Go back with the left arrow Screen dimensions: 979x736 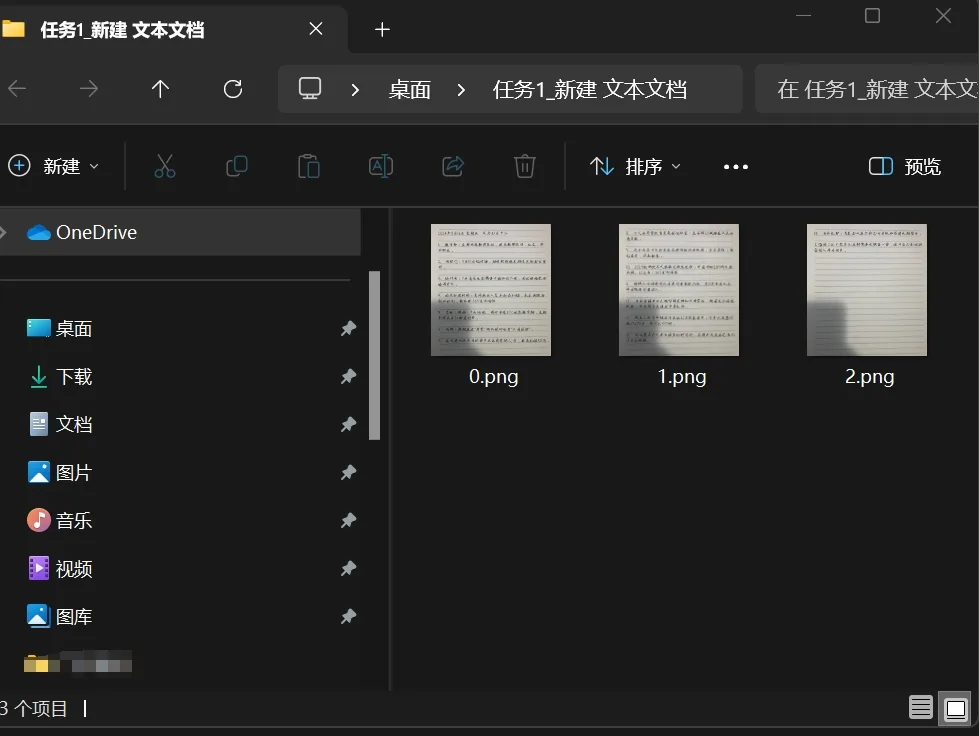tap(17, 89)
